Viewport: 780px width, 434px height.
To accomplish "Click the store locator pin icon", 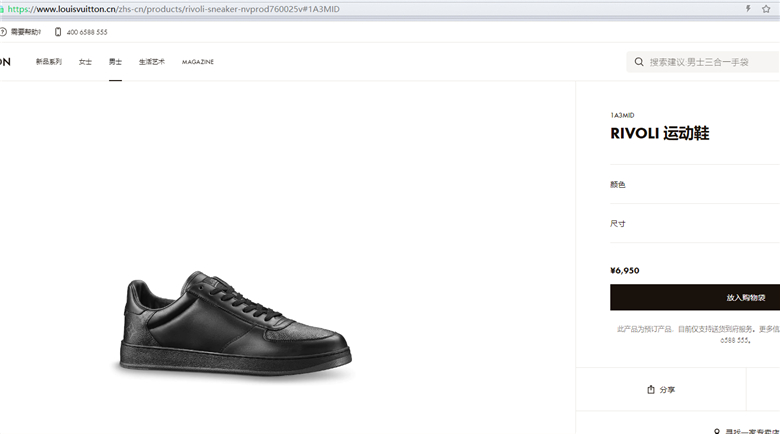I will click(x=717, y=431).
